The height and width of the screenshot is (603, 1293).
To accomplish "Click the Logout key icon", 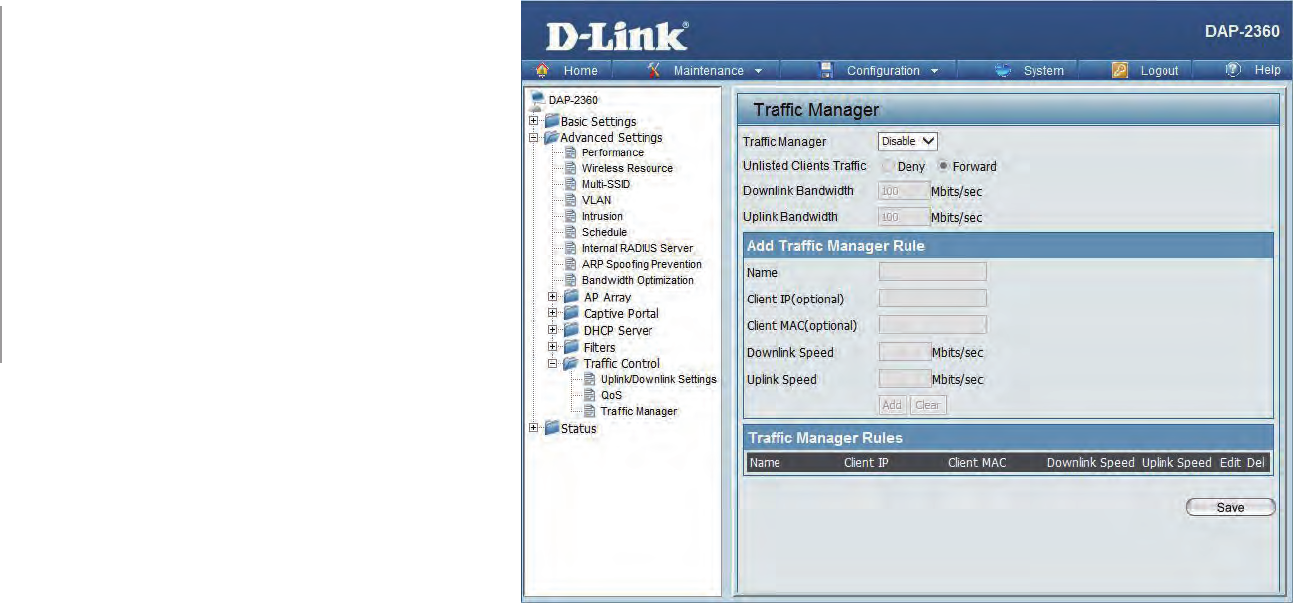I will coord(1120,70).
